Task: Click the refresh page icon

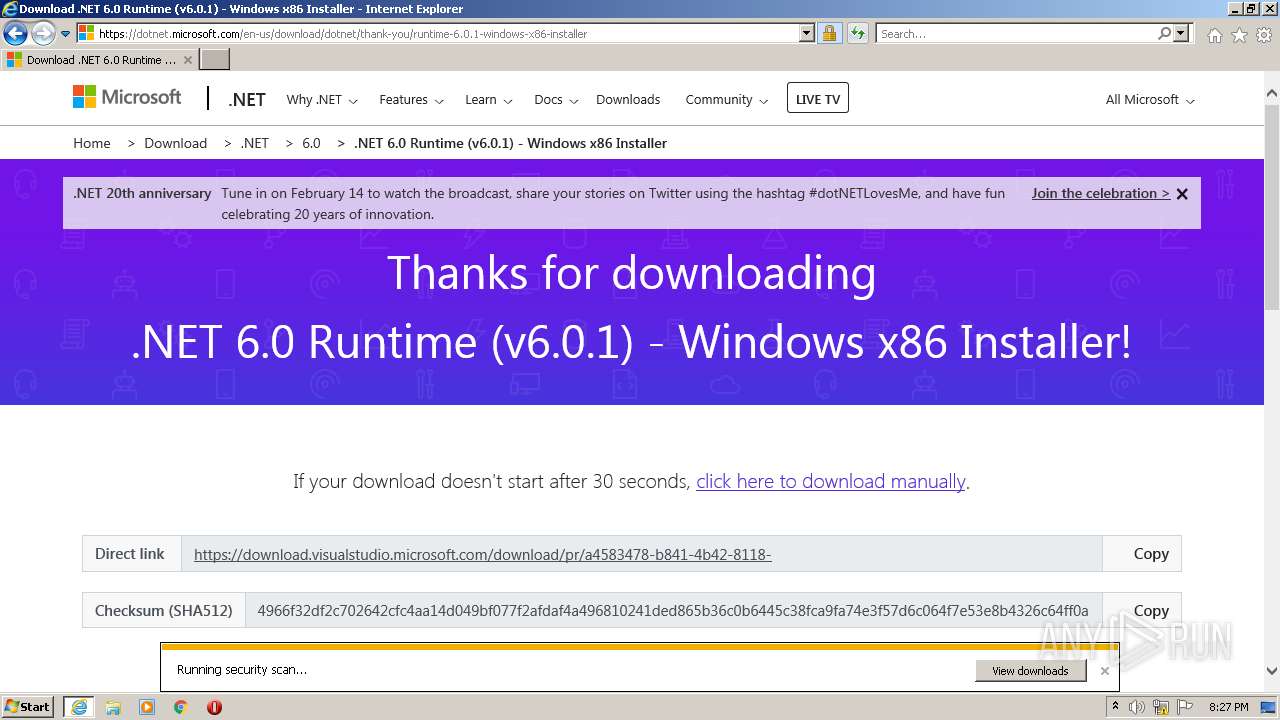Action: point(857,33)
